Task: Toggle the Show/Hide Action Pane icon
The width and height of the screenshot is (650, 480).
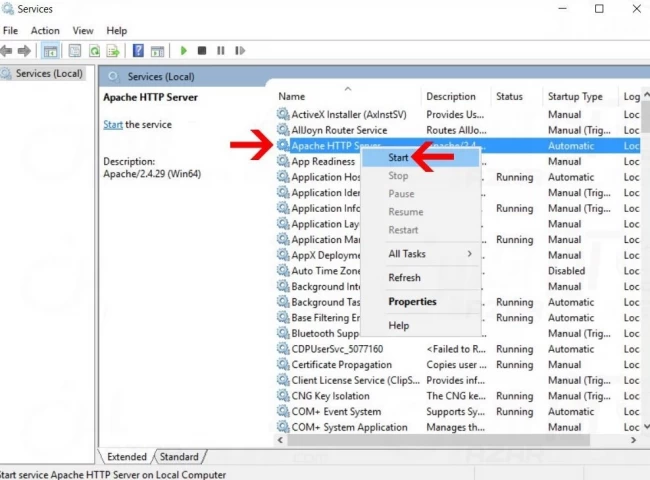Action: 158,51
